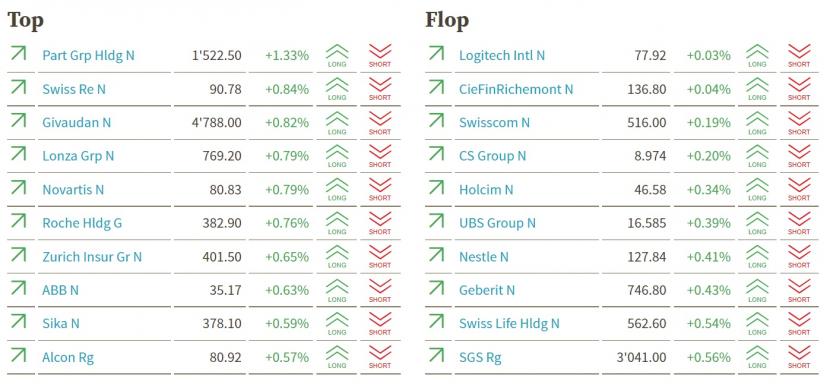Click SHORT icon for Swisscom N
830x384 pixels.
coord(799,123)
